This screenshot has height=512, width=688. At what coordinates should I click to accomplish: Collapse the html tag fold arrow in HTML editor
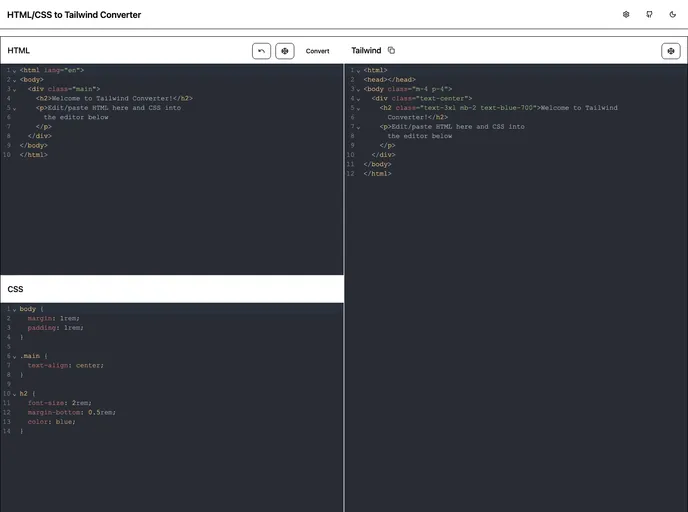pyautogui.click(x=14, y=71)
